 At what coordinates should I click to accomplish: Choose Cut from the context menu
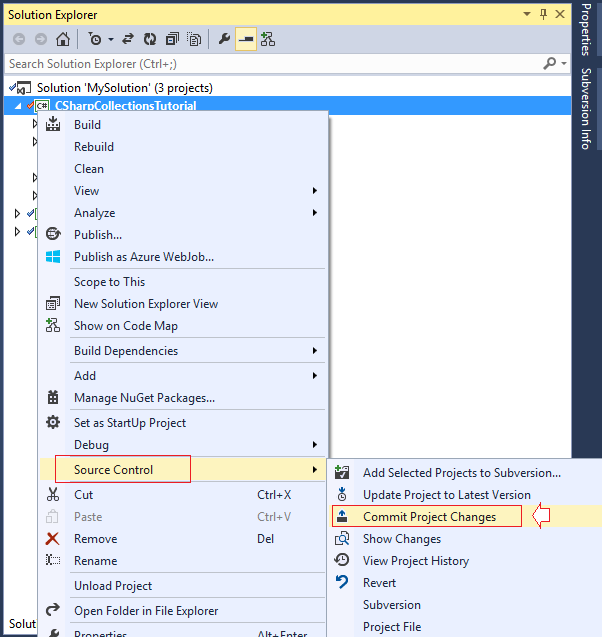pyautogui.click(x=184, y=495)
